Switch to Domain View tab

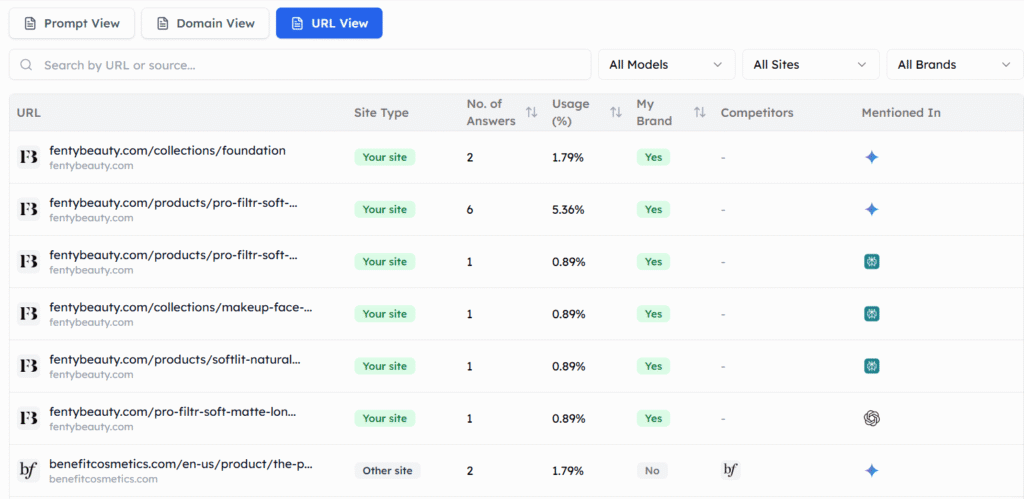point(205,24)
